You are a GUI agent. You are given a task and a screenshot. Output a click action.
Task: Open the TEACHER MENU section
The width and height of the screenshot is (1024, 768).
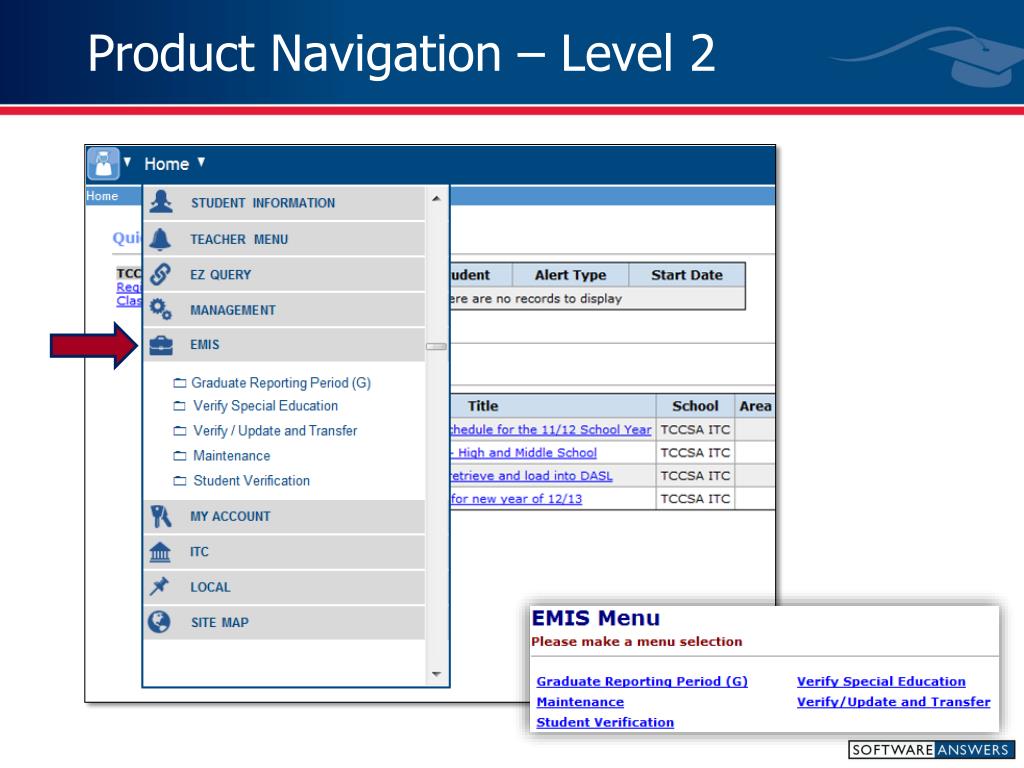click(x=284, y=239)
